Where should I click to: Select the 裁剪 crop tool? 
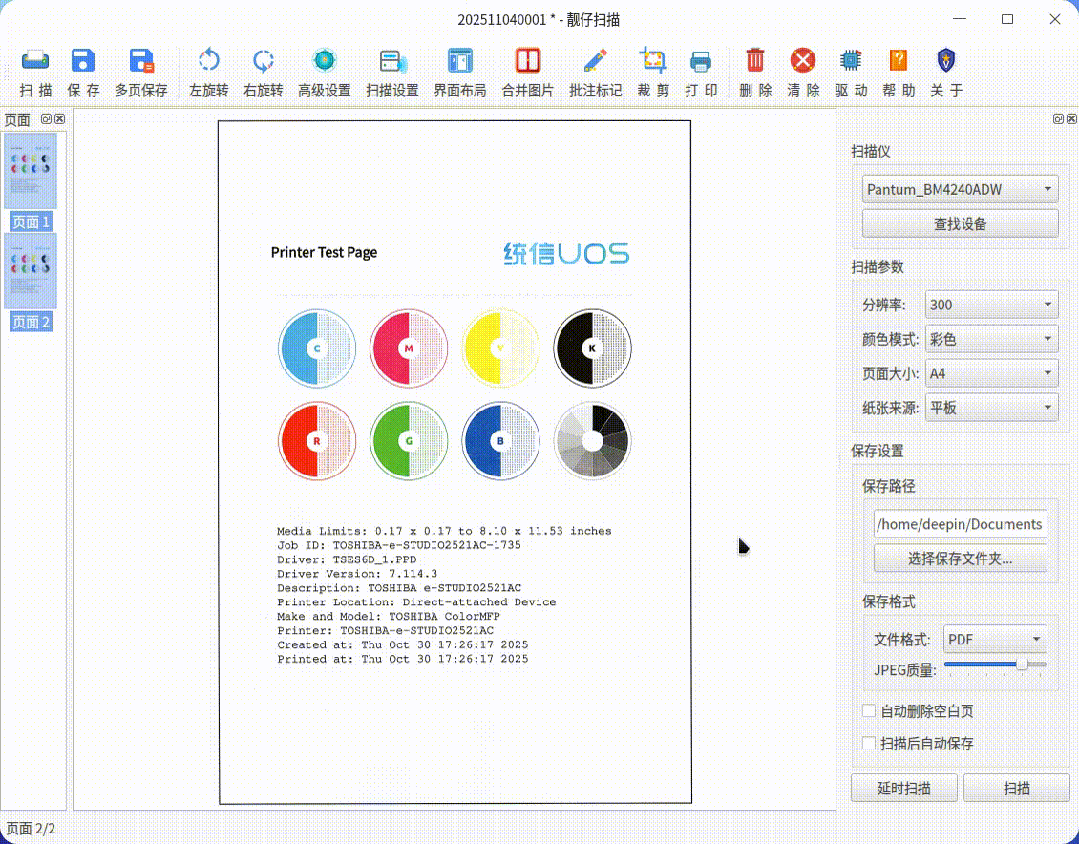point(653,72)
